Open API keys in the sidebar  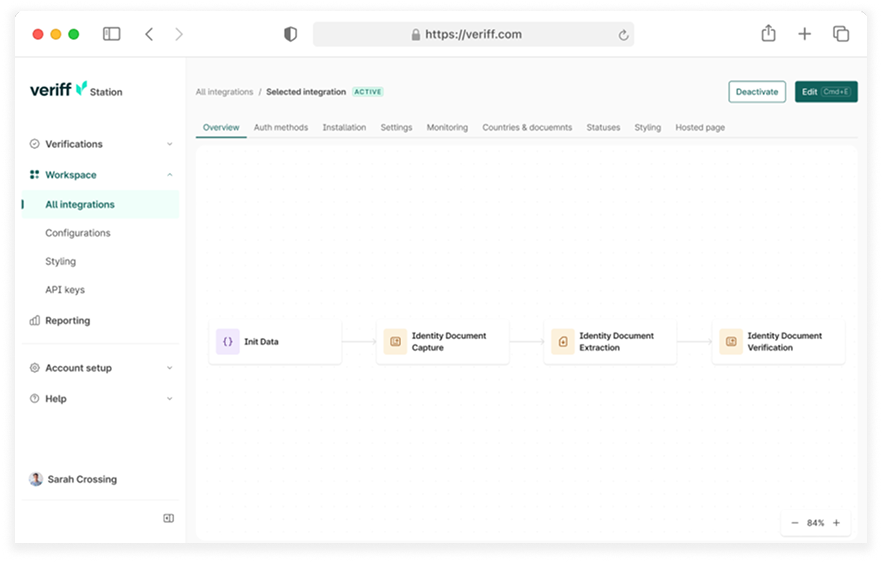(x=65, y=290)
